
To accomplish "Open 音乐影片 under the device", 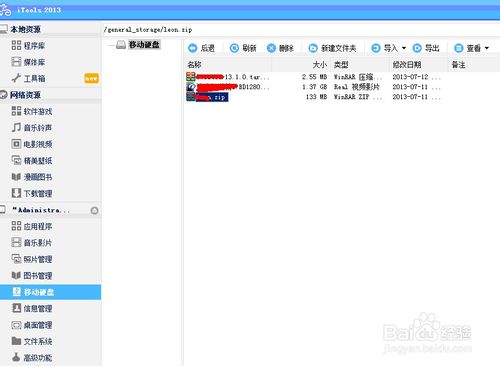I will pos(32,243).
